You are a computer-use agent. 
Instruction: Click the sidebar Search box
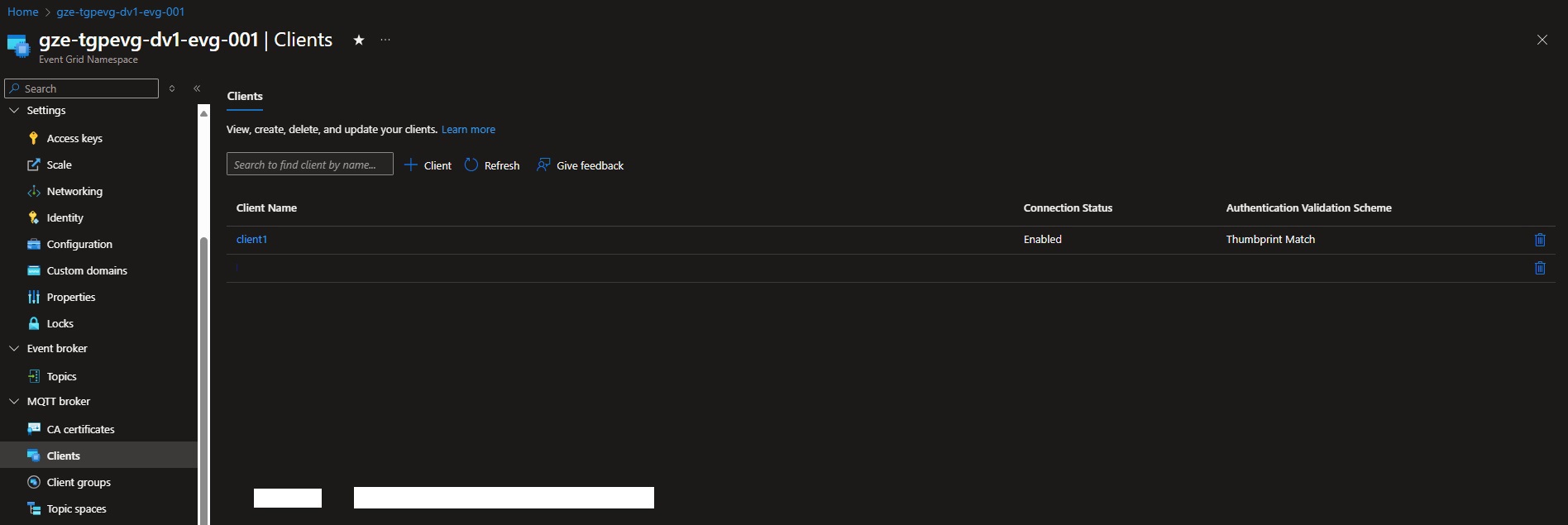81,88
